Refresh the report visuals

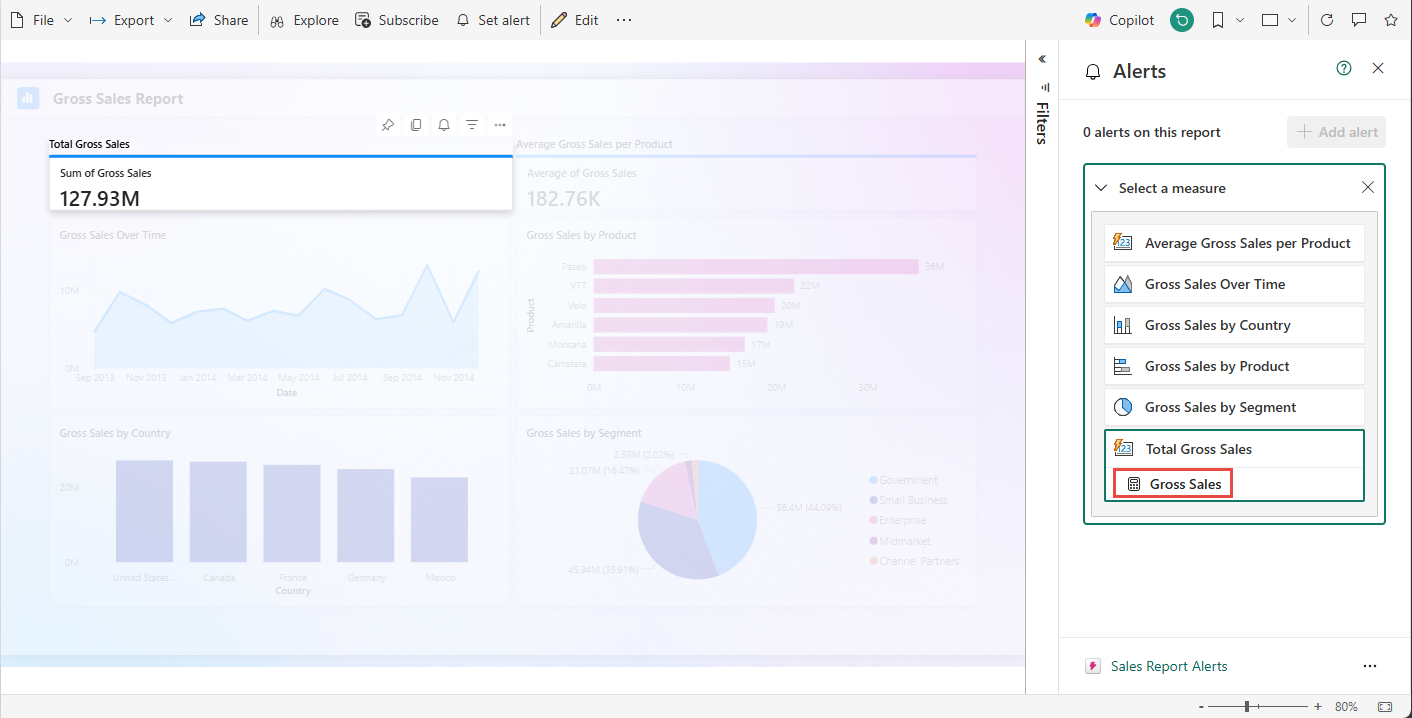coord(1327,20)
